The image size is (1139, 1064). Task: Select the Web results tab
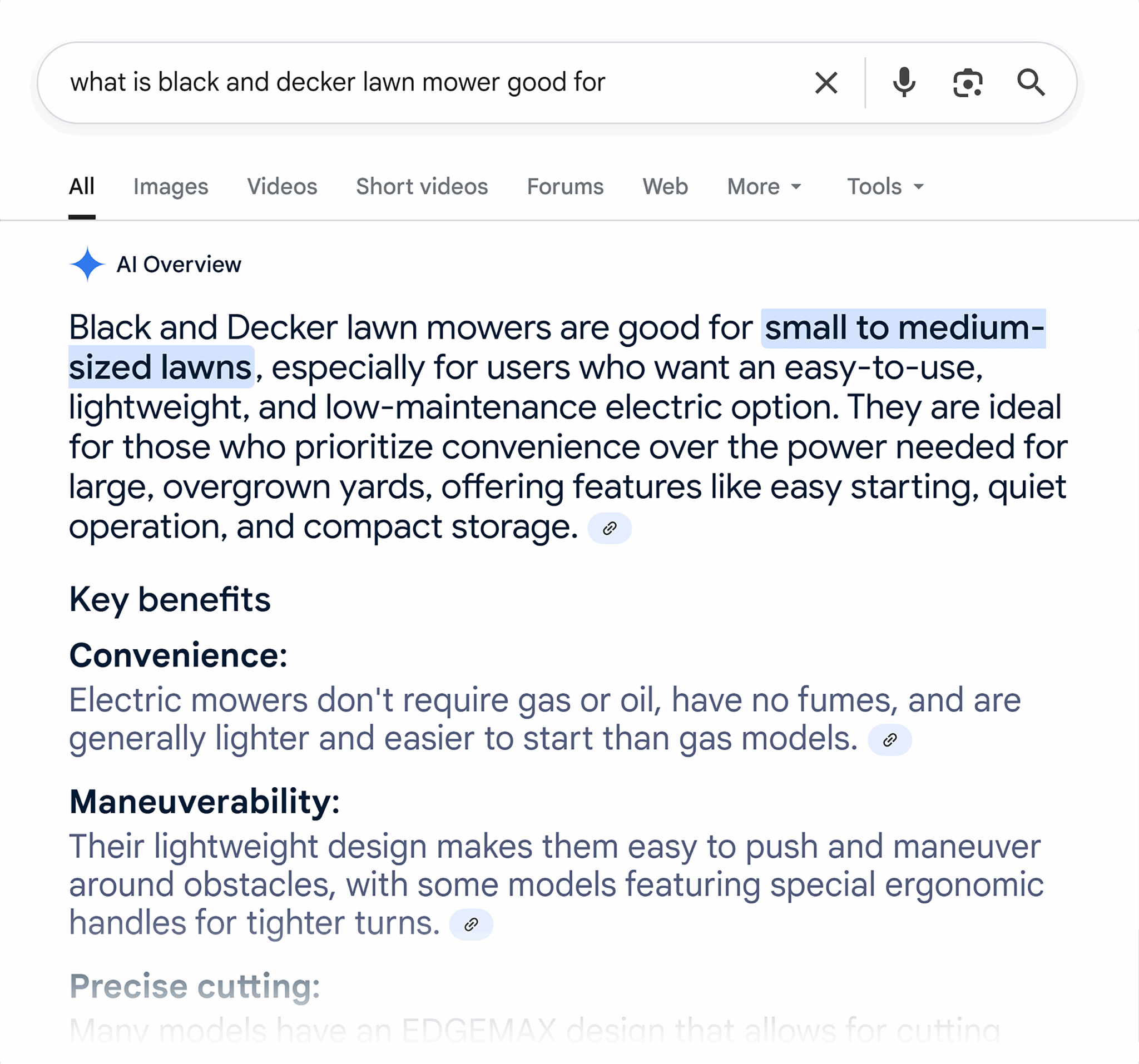[665, 187]
